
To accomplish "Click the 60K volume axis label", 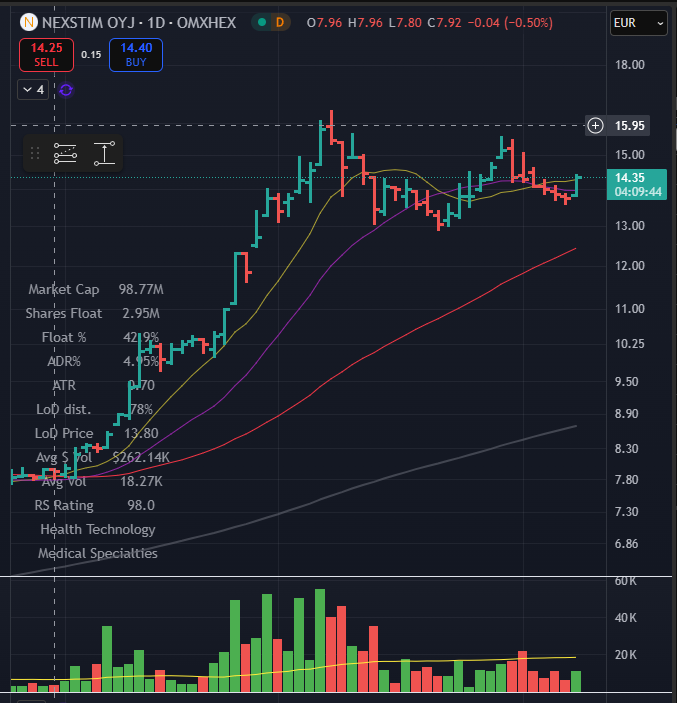I will [x=625, y=581].
